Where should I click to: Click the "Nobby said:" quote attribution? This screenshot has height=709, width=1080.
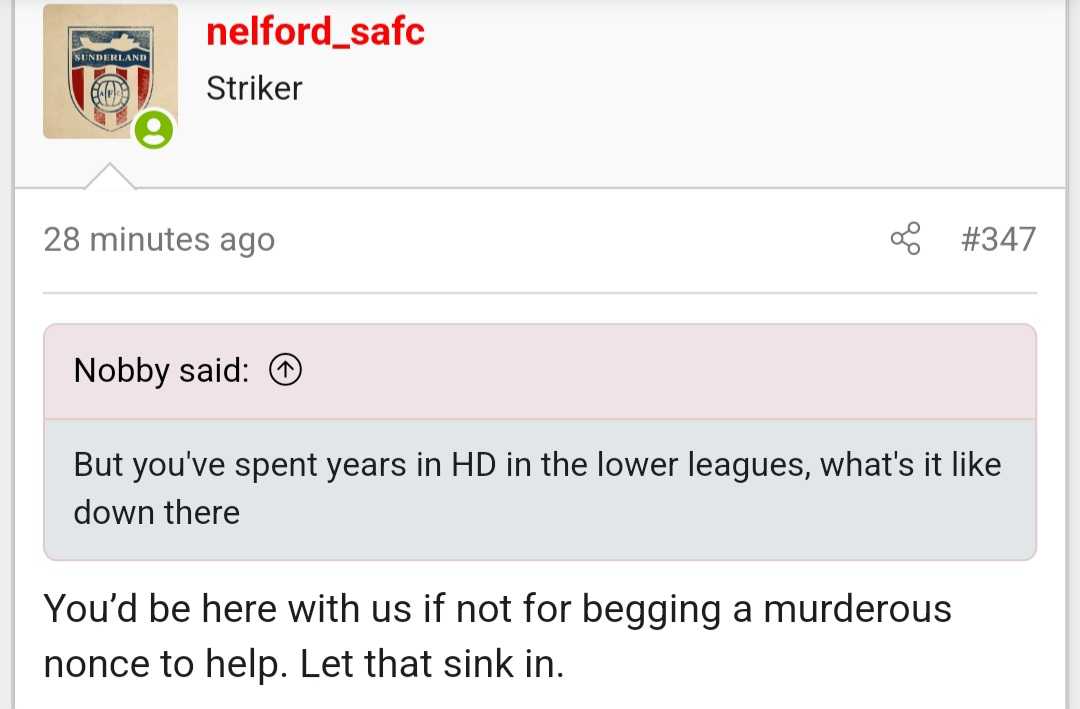pyautogui.click(x=161, y=370)
